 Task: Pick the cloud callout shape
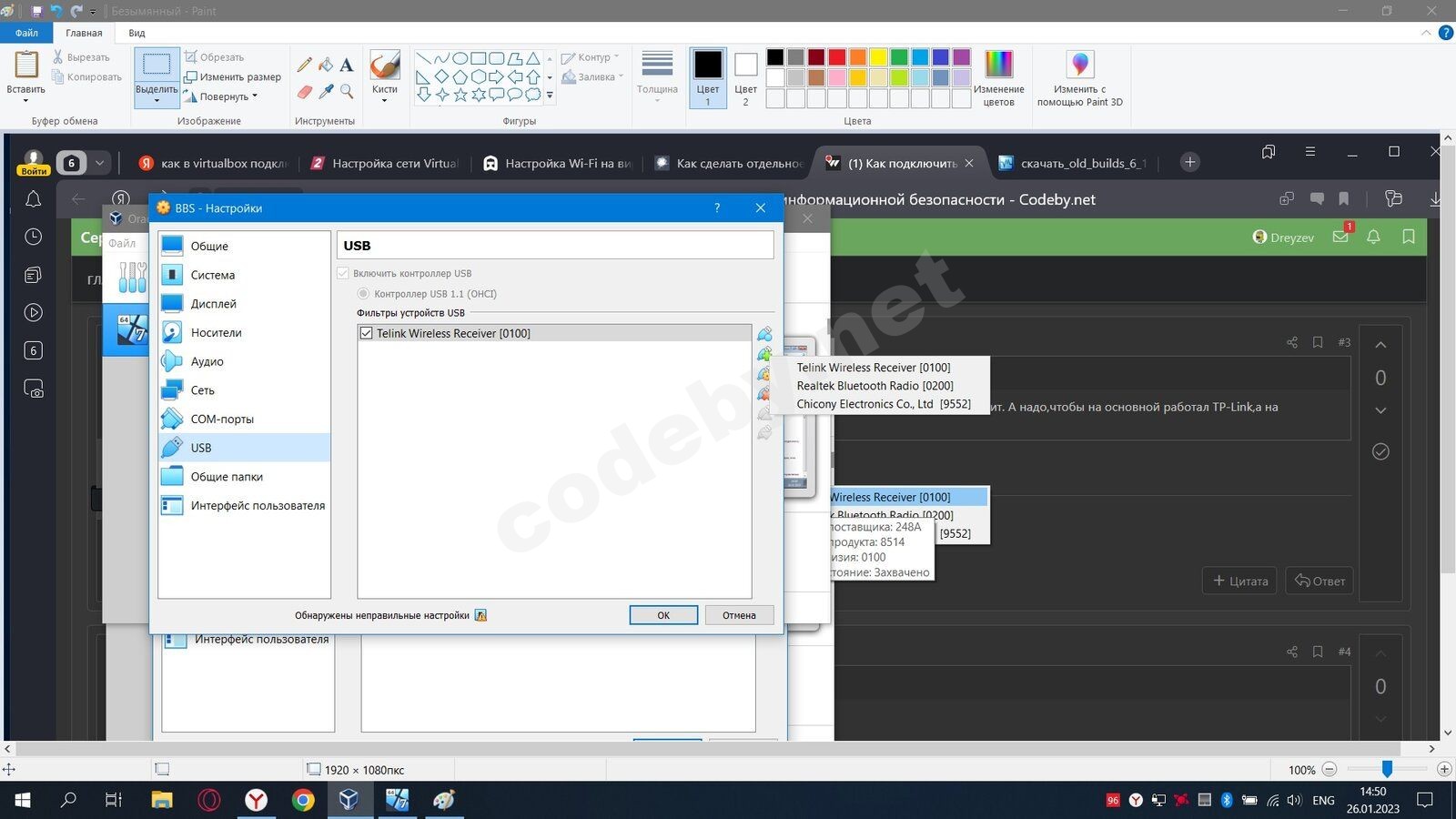coord(532,95)
